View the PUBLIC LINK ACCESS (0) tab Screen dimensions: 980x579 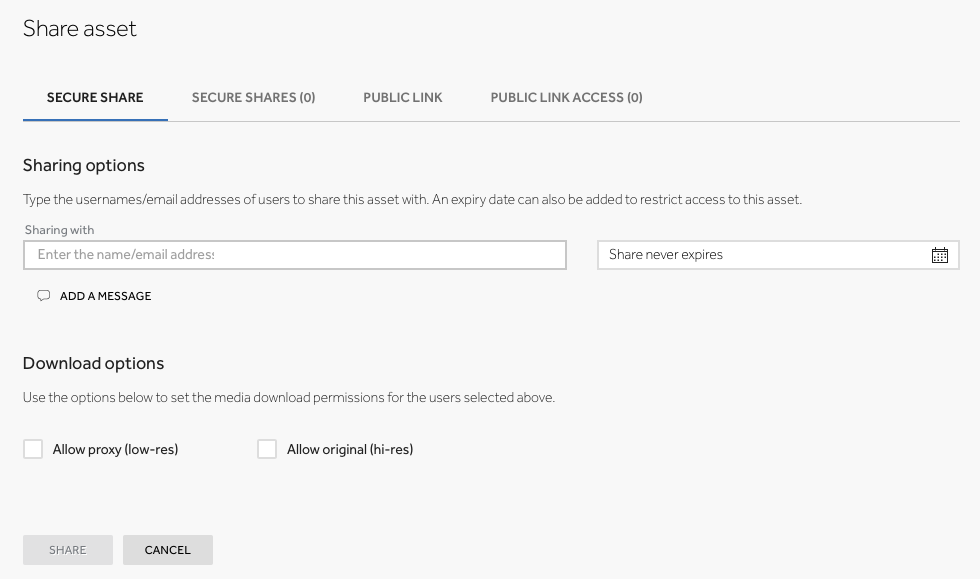[x=566, y=97]
